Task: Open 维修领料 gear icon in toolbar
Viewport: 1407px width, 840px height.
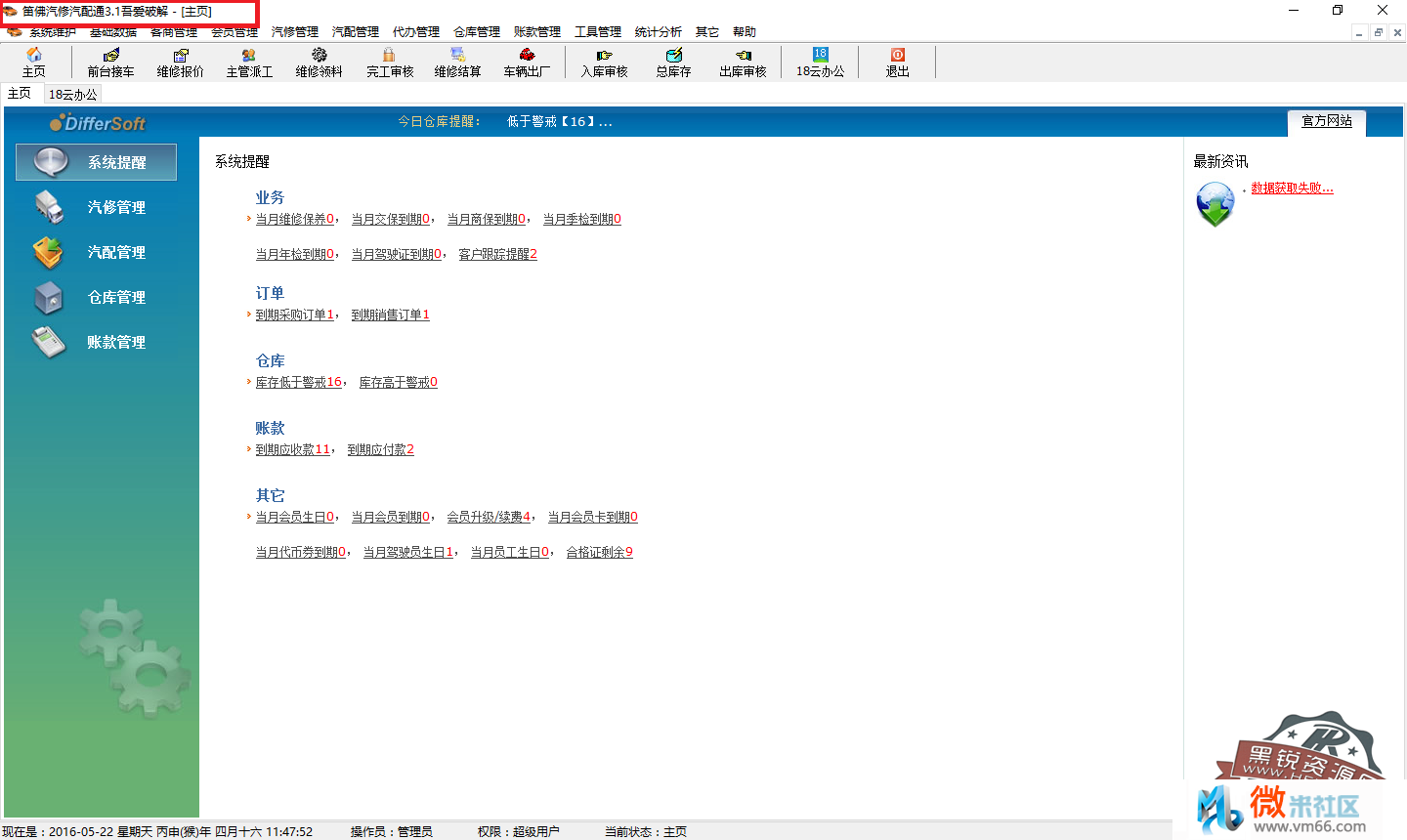Action: click(320, 63)
